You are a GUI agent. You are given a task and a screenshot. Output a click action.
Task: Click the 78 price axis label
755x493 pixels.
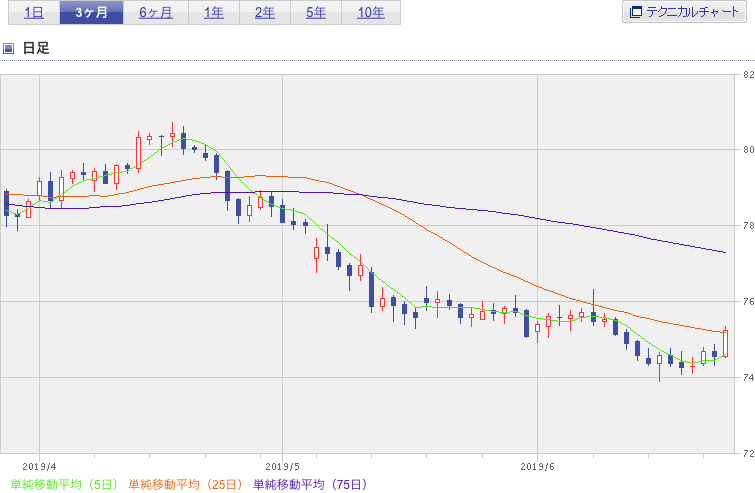tap(749, 226)
